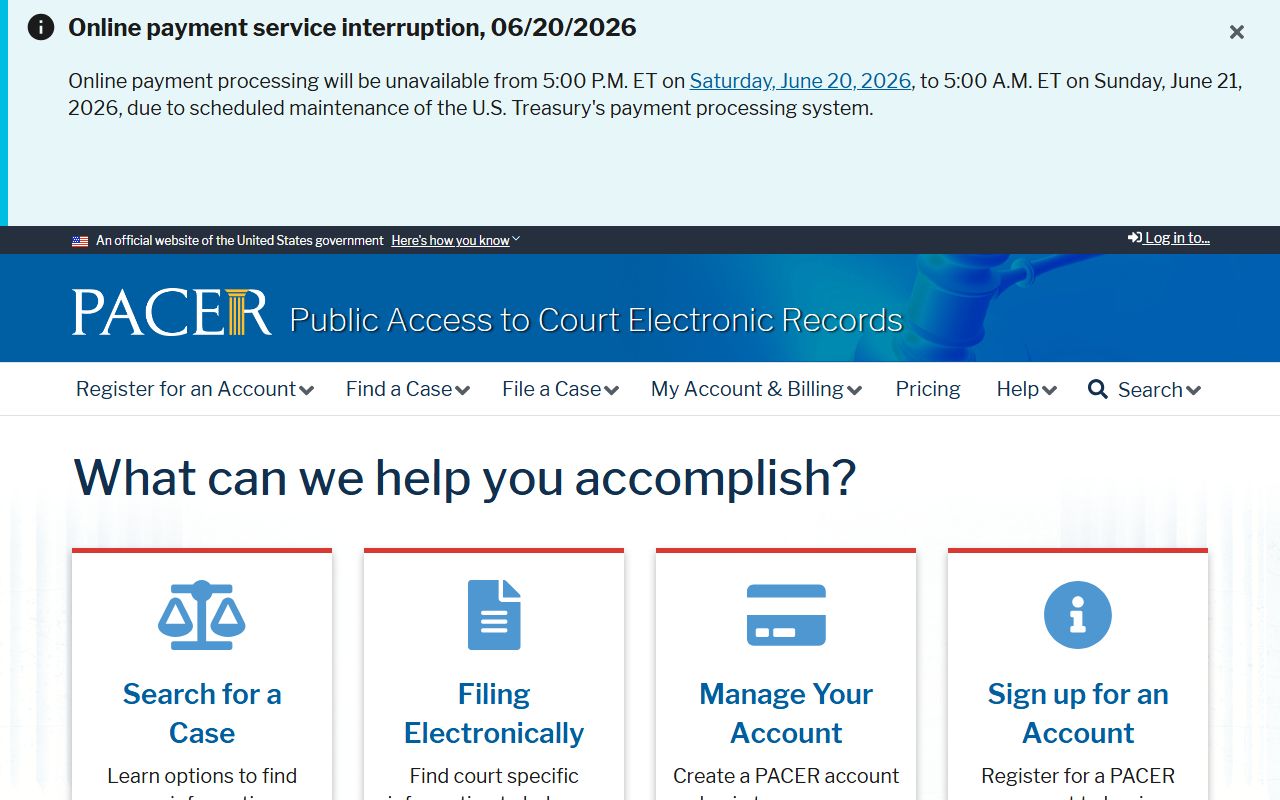Dismiss the payment interruption alert with X

click(x=1237, y=32)
